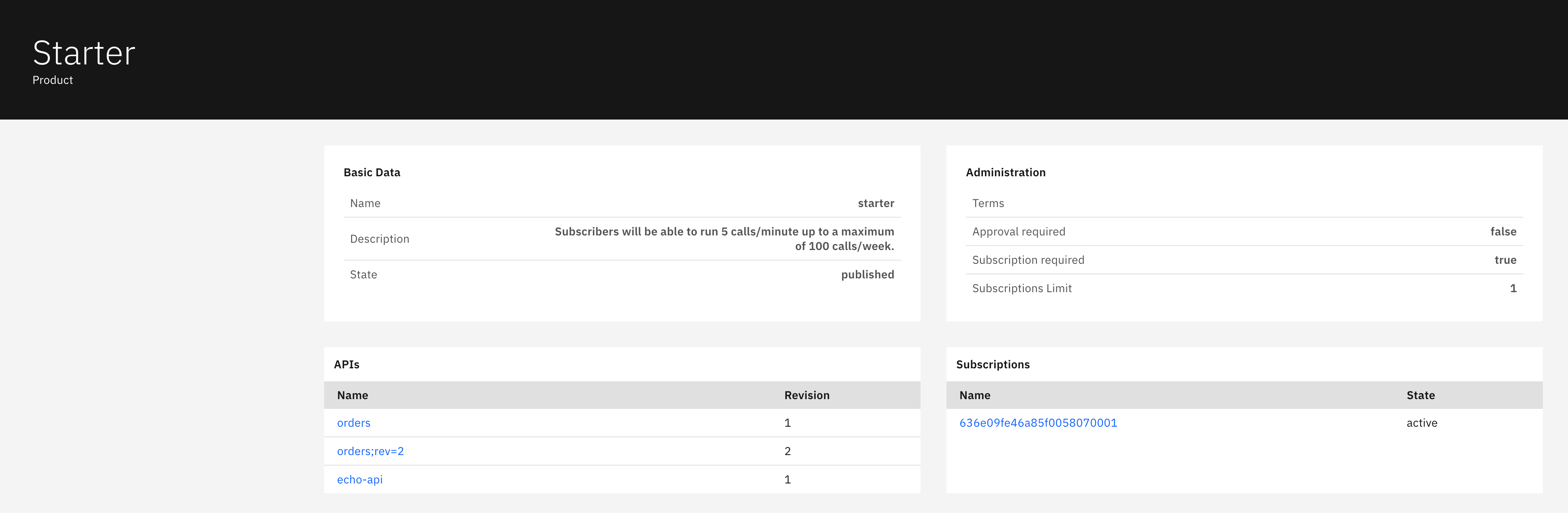1568x513 pixels.
Task: Click the published state value
Action: 867,274
